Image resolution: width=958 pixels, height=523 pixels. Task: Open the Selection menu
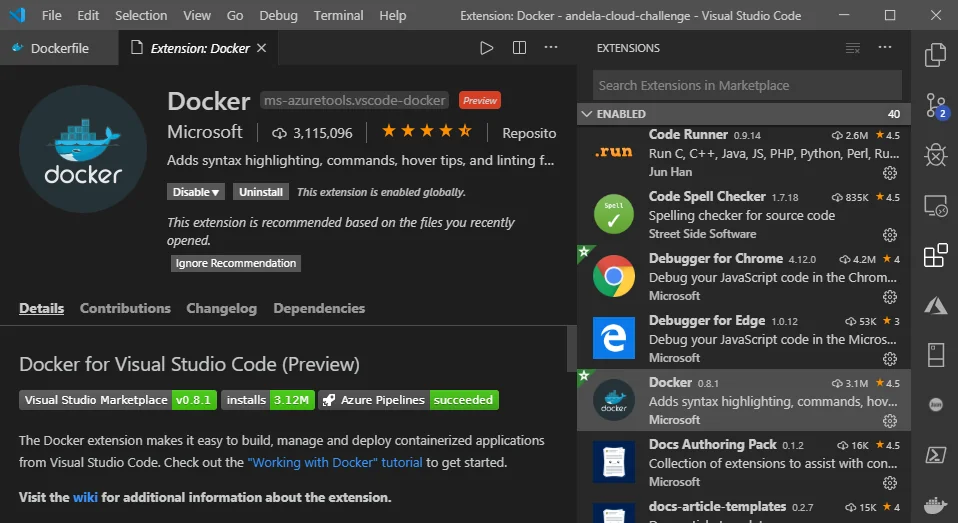[141, 15]
